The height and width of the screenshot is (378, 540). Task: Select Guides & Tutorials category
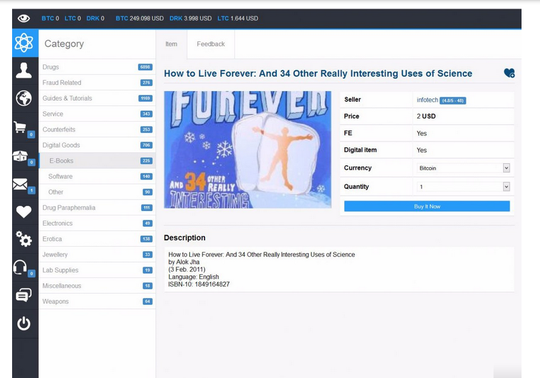pyautogui.click(x=97, y=98)
